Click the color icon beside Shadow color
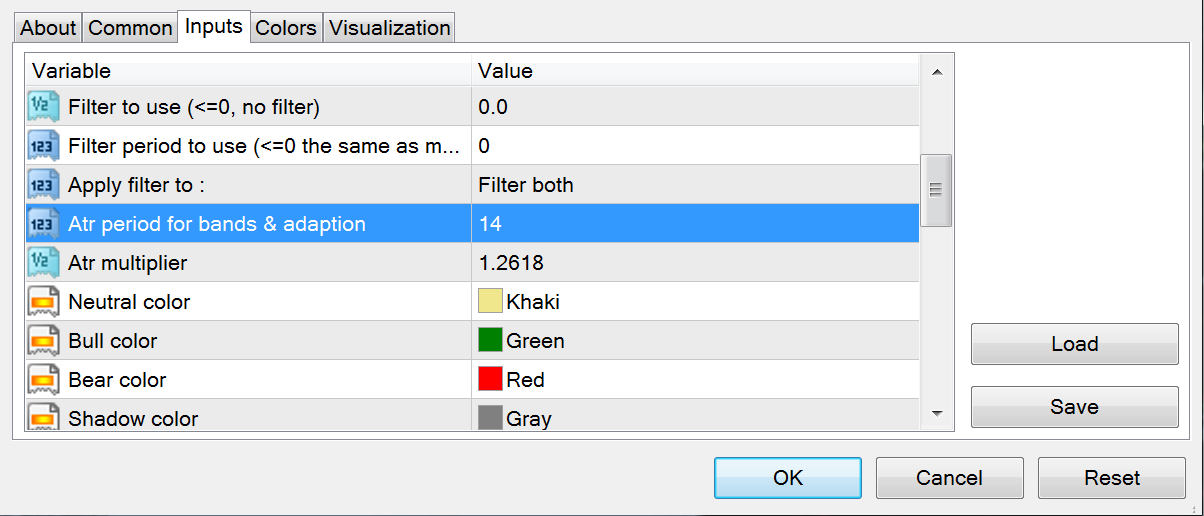 [44, 418]
